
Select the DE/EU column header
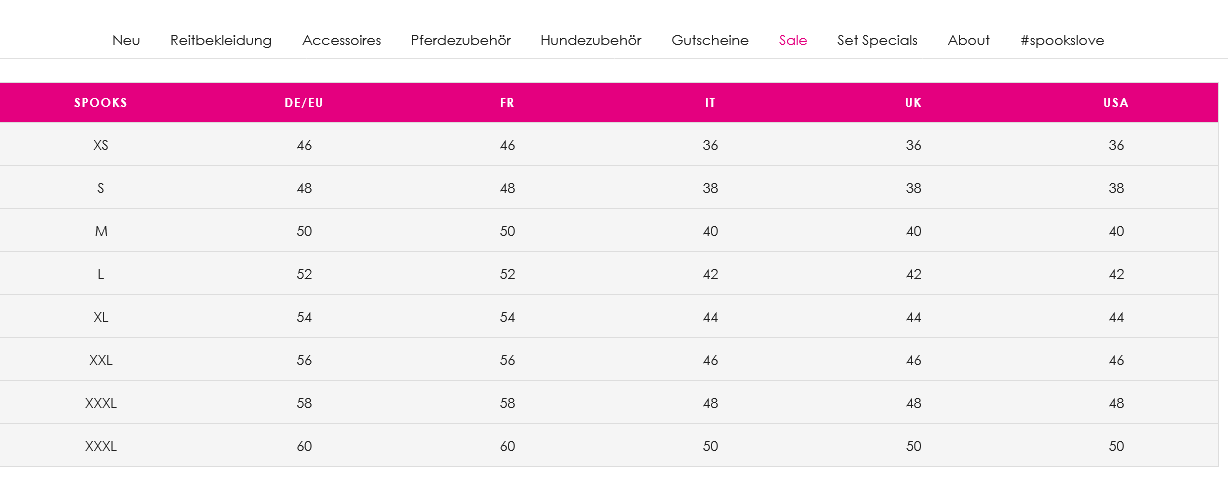(x=304, y=103)
